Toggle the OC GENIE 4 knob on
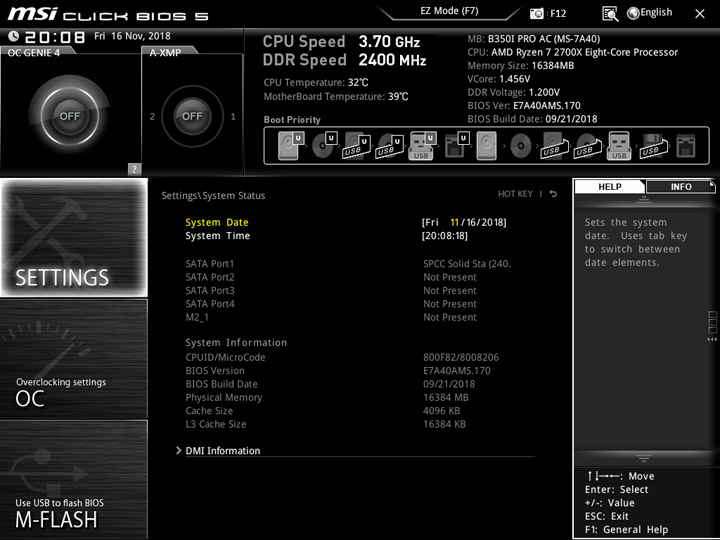The height and width of the screenshot is (540, 720). coord(70,116)
